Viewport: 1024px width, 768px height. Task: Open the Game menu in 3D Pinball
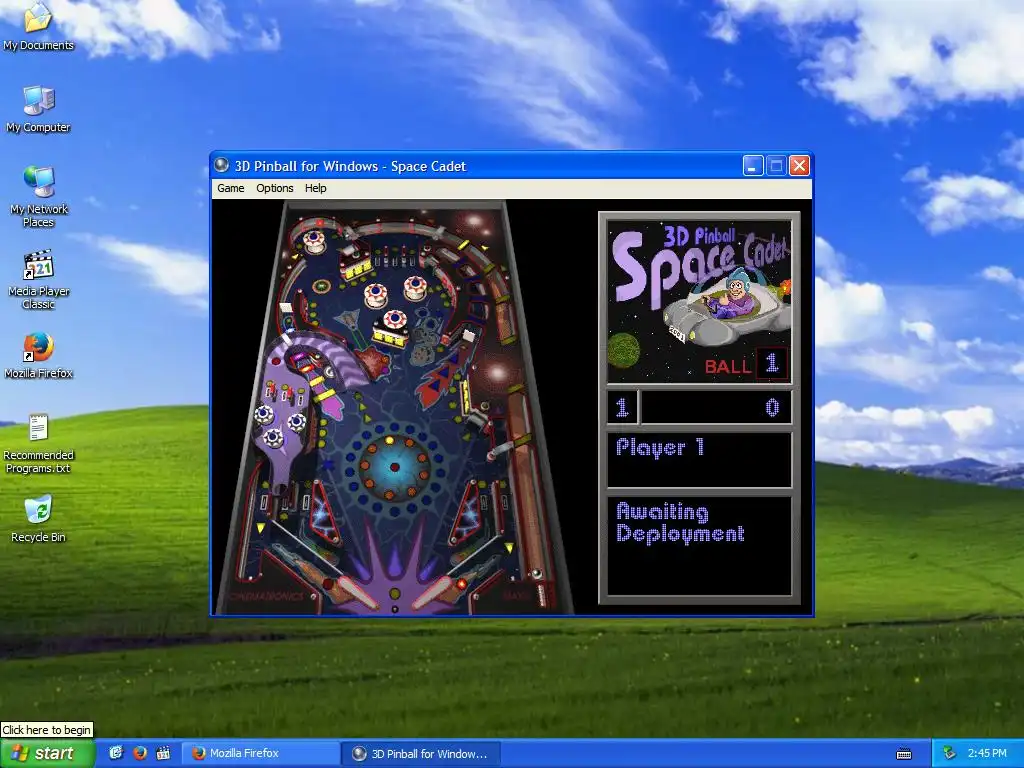(231, 188)
